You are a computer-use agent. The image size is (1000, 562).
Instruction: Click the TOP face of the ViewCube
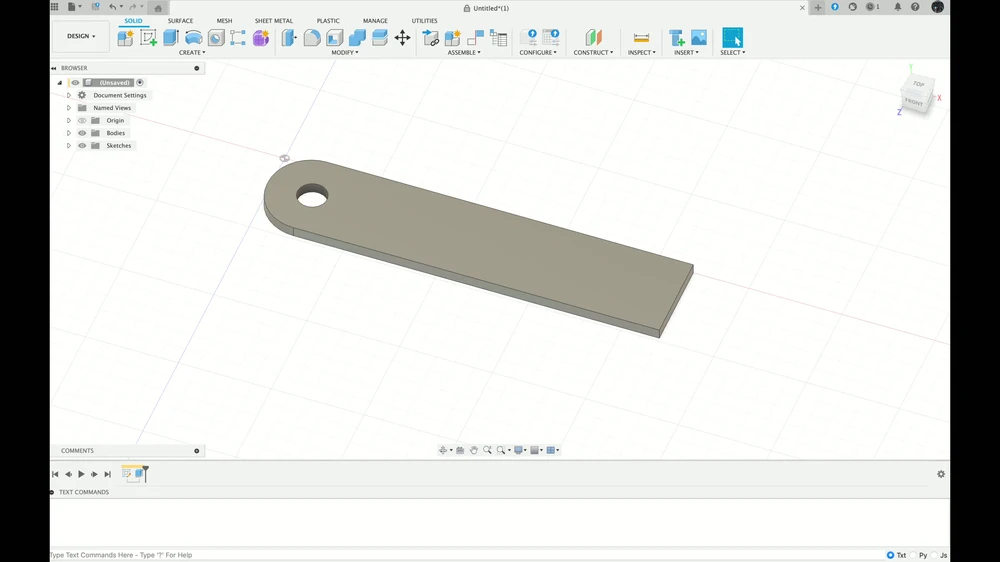coord(918,84)
